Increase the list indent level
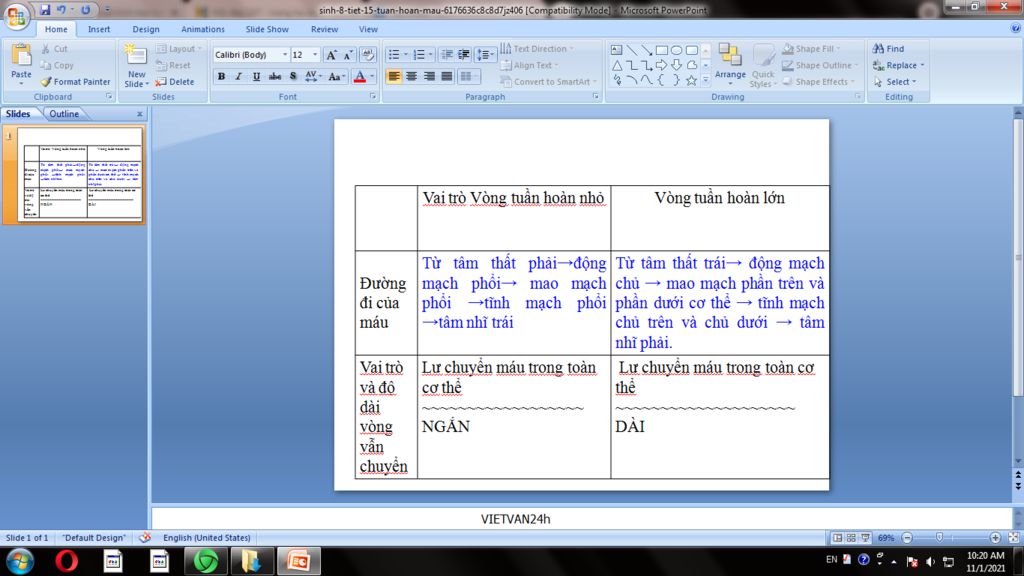Viewport: 1024px width, 576px height. pyautogui.click(x=464, y=55)
